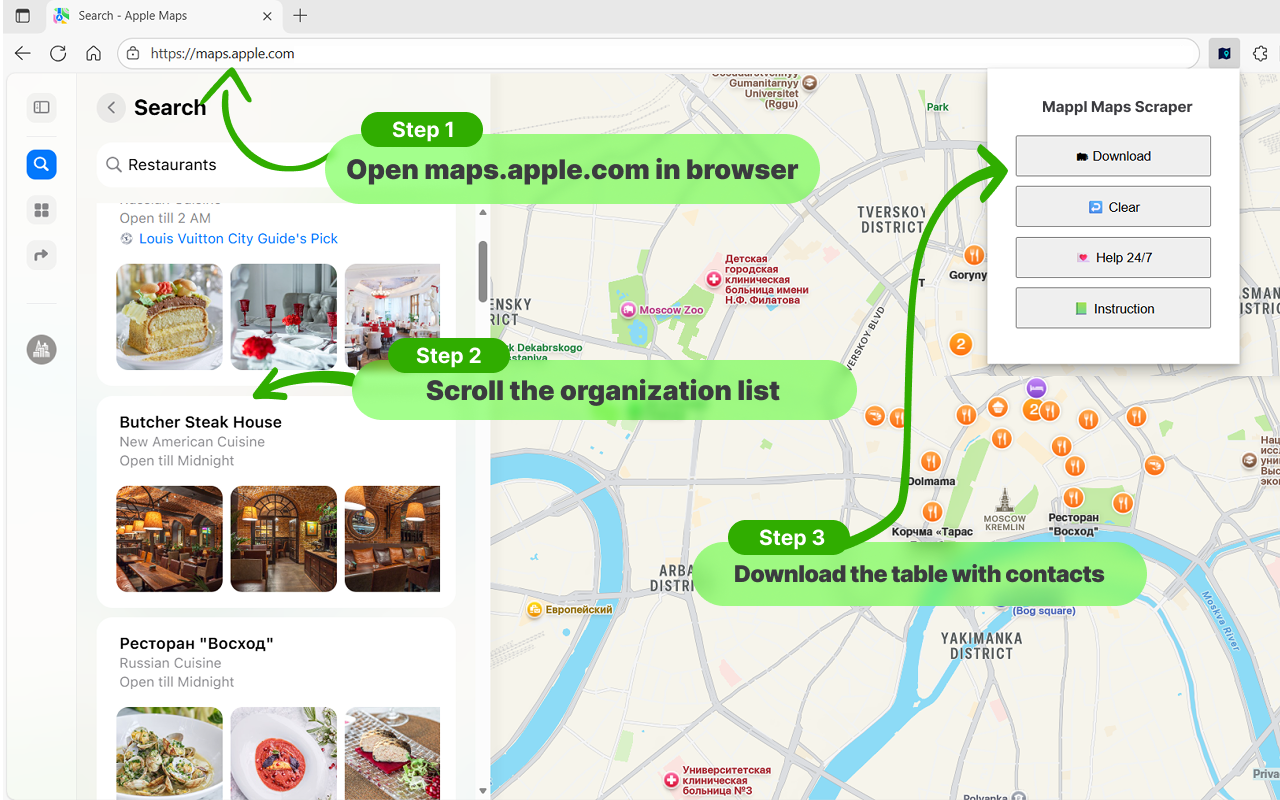Open a new browser tab
The image size is (1280, 800).
point(300,16)
